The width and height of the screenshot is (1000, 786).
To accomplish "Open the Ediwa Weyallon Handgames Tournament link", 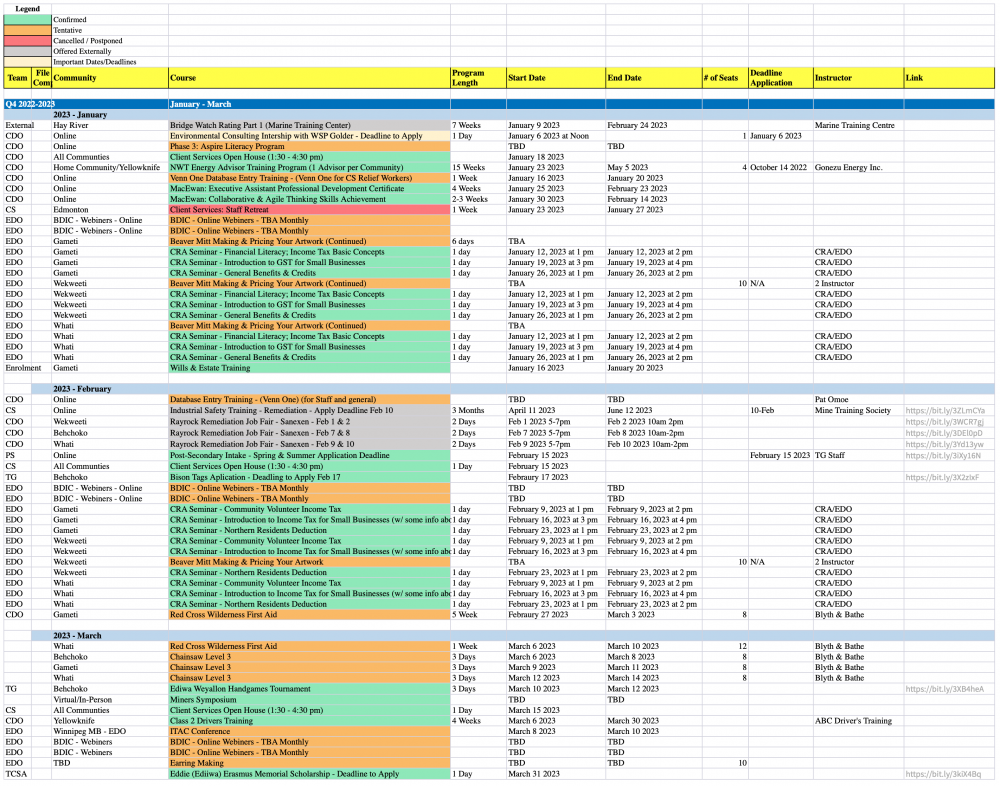I will (x=944, y=689).
